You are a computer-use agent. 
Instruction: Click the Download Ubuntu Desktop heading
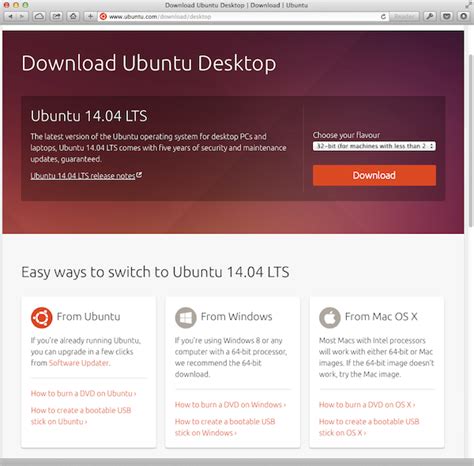[149, 63]
